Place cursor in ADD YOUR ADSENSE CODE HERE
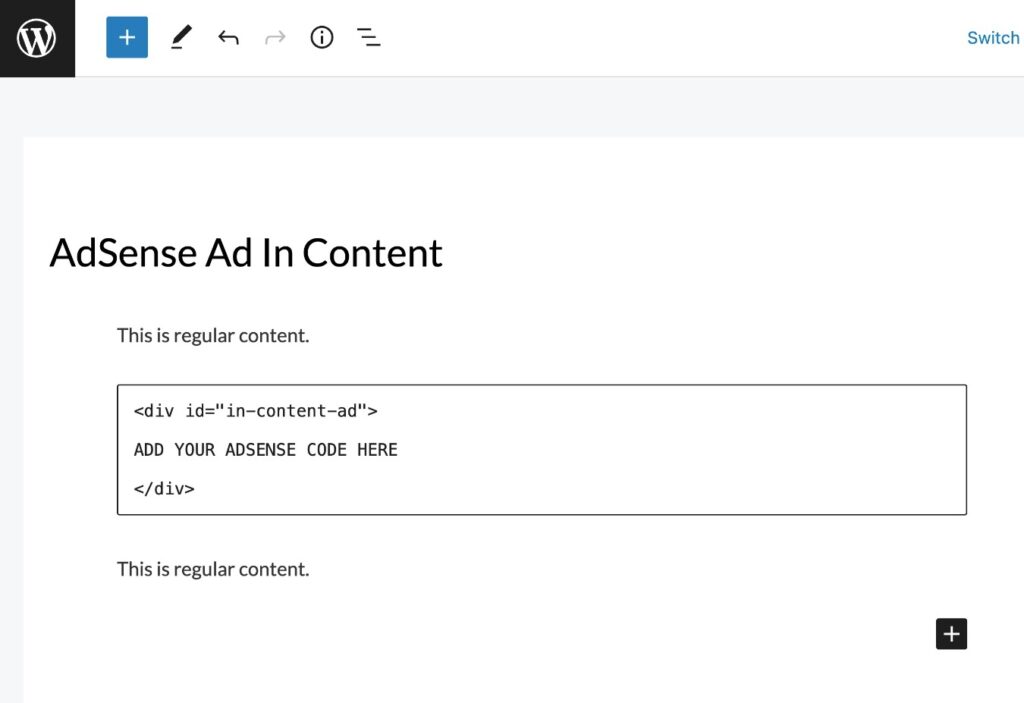Viewport: 1024px width, 703px height. pos(265,449)
